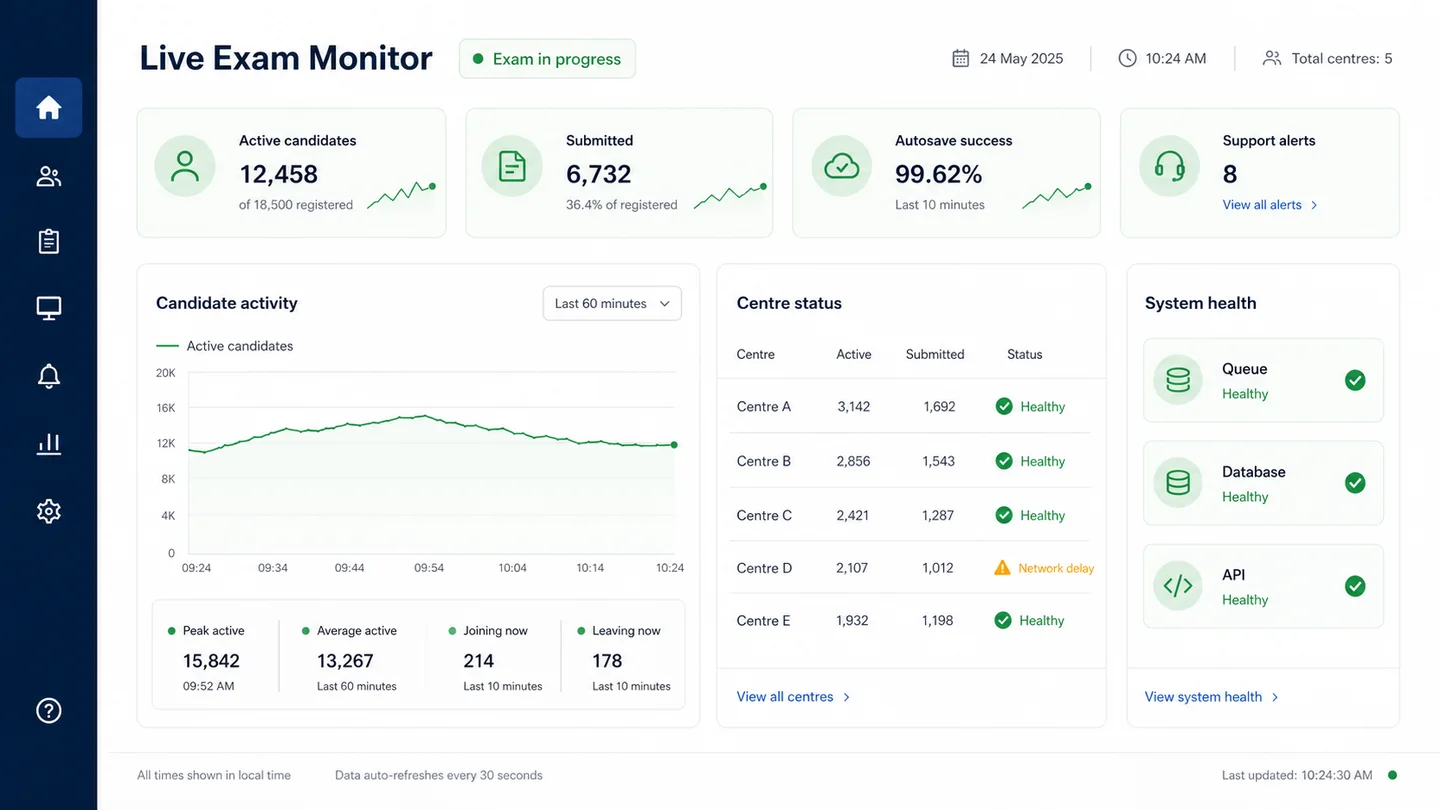The image size is (1440, 810).
Task: Click the calendar icon beside 24 May 2025
Action: (960, 58)
